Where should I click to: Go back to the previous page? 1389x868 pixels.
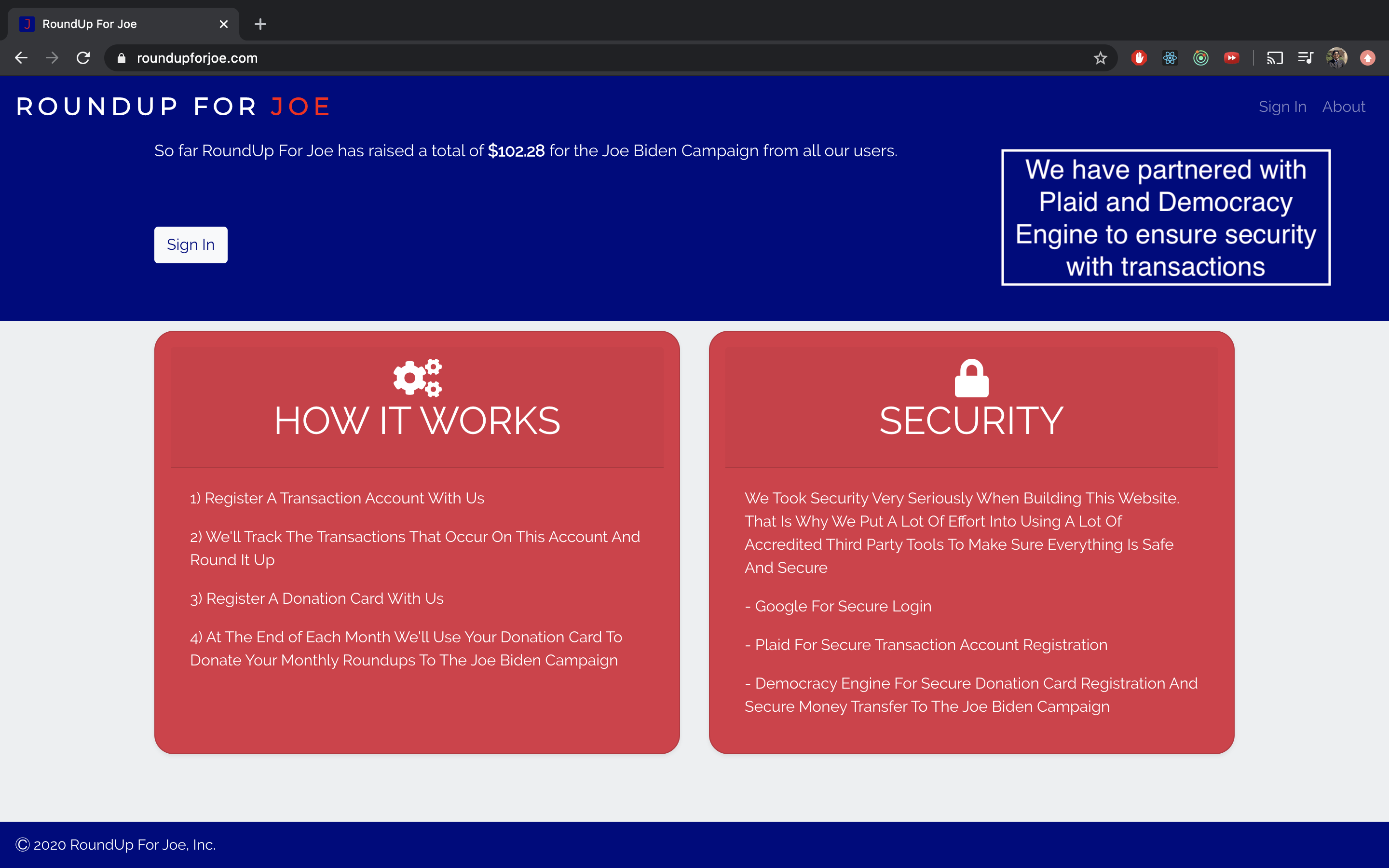tap(21, 58)
